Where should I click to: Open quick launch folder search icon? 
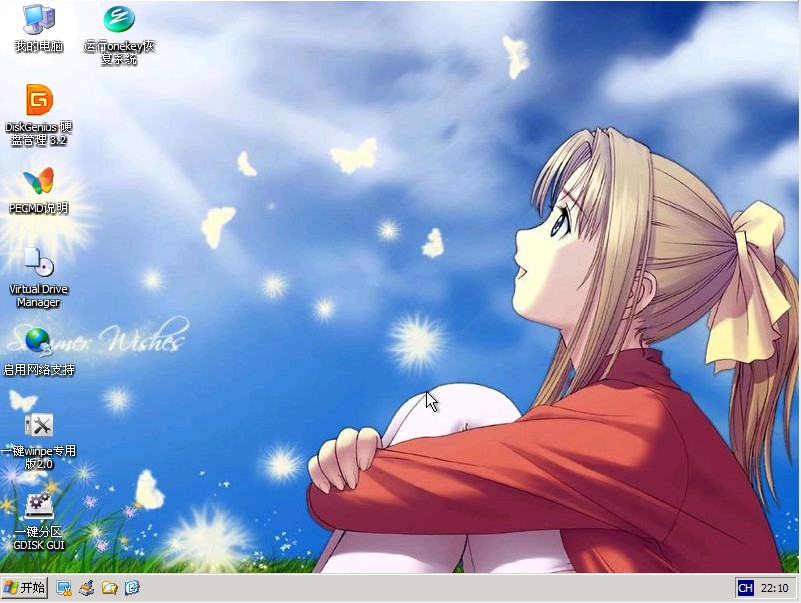pyautogui.click(x=109, y=588)
